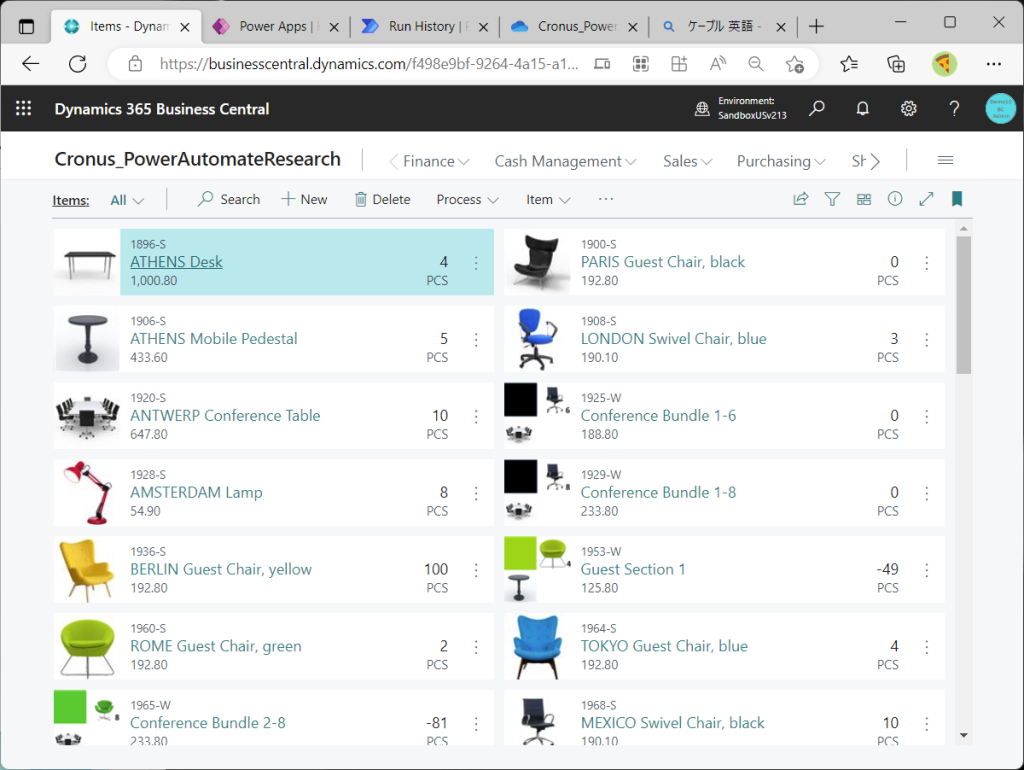This screenshot has height=770, width=1024.
Task: Open the LONDON Swivel Chair, blue item
Action: click(674, 339)
